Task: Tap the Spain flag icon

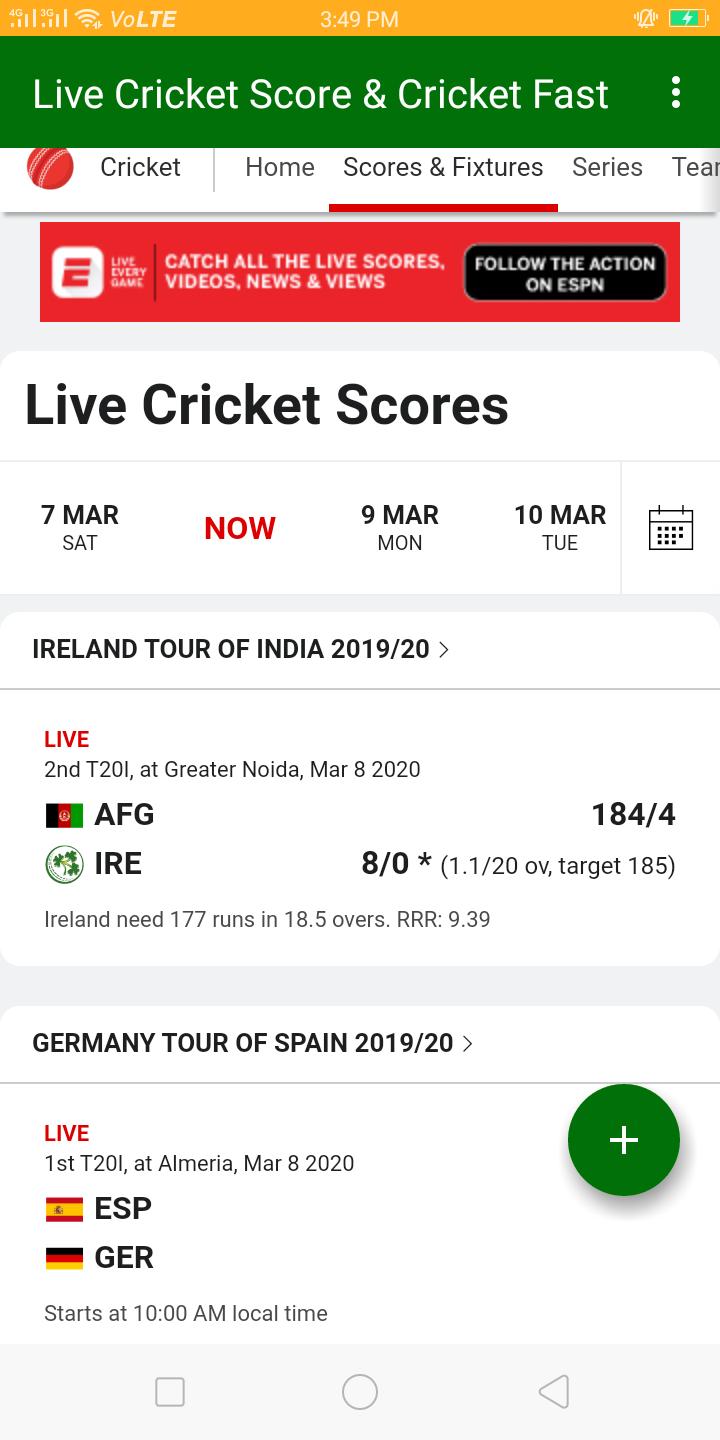Action: (x=64, y=1210)
